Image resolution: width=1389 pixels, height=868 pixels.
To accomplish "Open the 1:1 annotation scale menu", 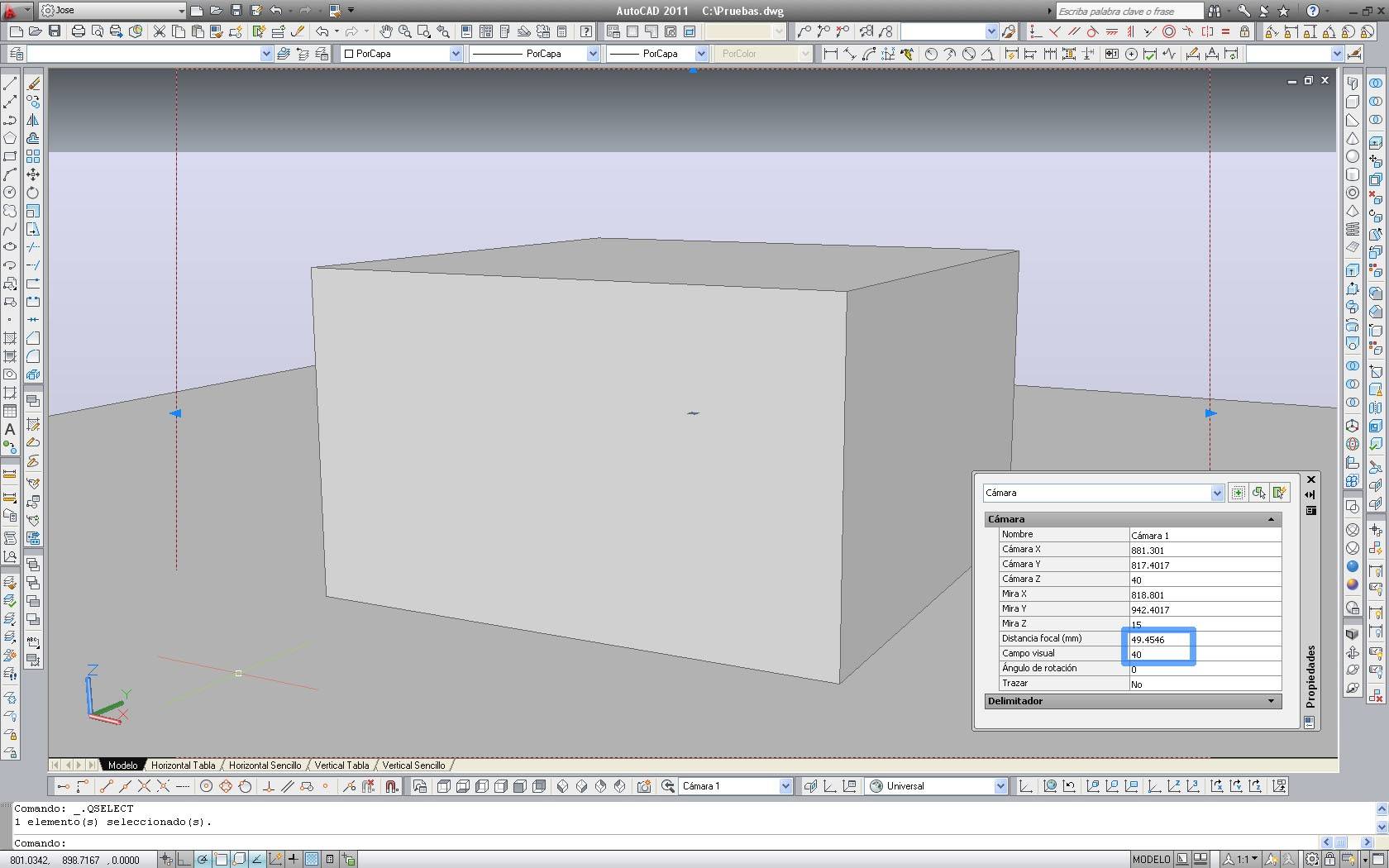I will (1242, 860).
